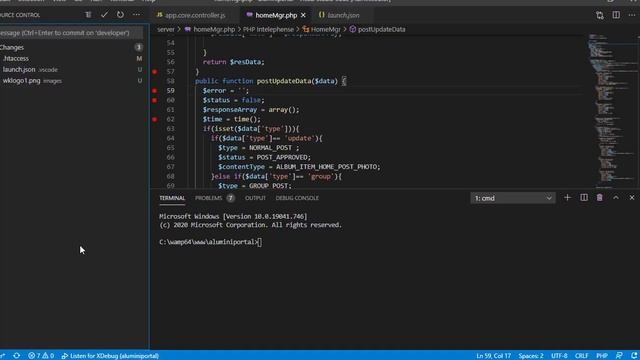Click the M status of .htaccess
The image size is (640, 360).
(139, 58)
